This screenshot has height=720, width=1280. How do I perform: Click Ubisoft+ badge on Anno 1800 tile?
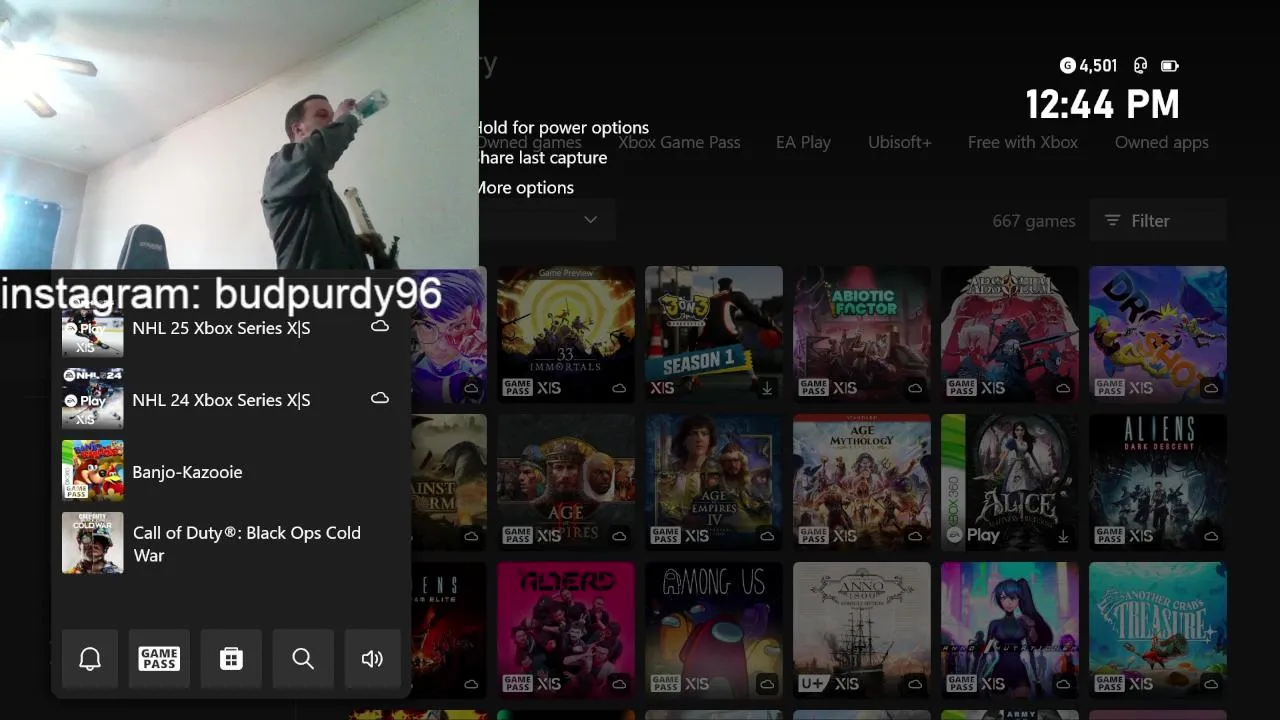point(812,684)
